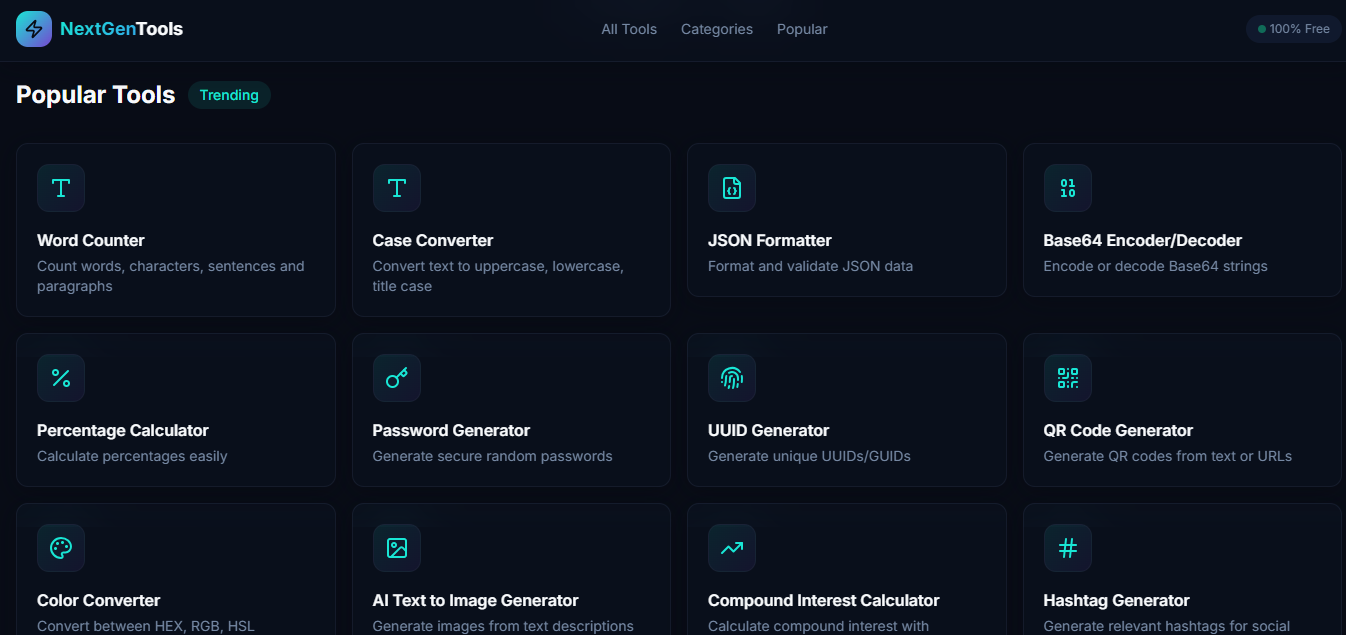Screen dimensions: 1346x635
Task: Click the Case Converter tool icon
Action: point(397,188)
